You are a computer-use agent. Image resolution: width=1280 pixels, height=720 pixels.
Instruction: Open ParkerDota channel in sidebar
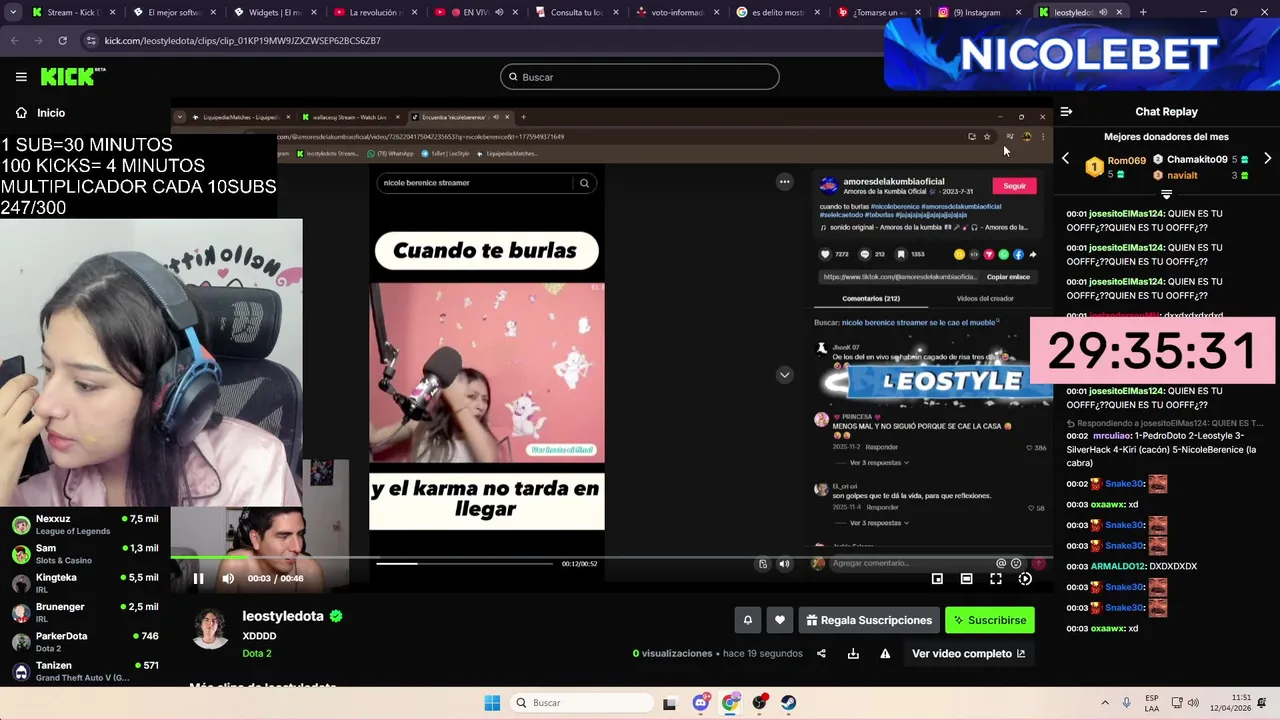[85, 642]
